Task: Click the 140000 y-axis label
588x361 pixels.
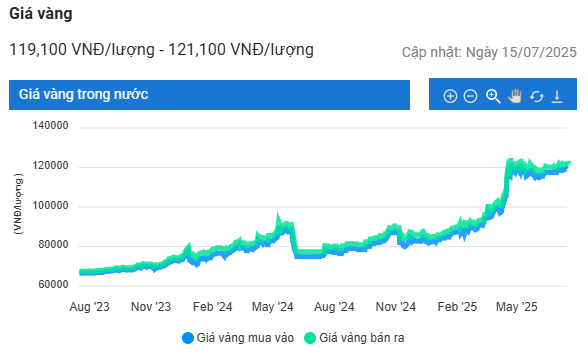Action: click(50, 125)
